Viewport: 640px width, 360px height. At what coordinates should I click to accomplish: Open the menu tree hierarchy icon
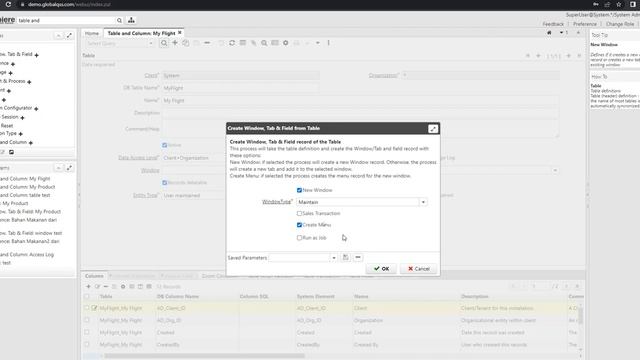click(x=131, y=20)
